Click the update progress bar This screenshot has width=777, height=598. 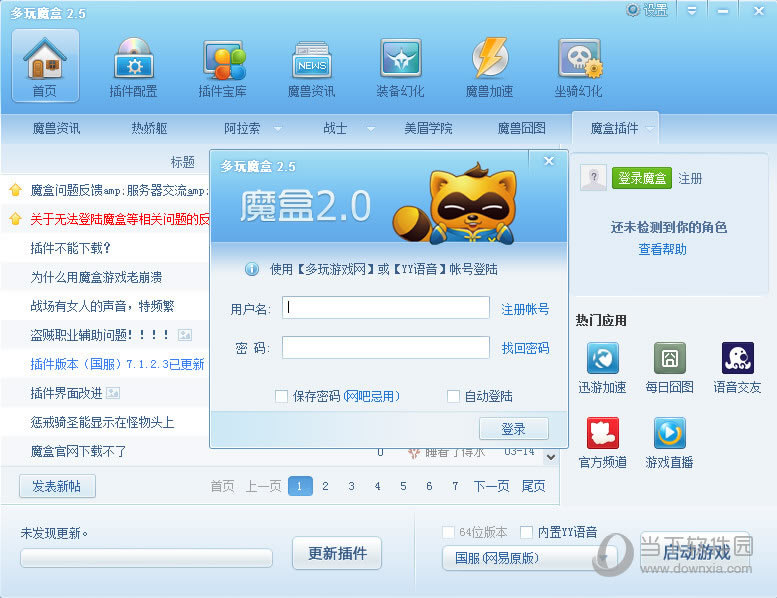point(146,558)
